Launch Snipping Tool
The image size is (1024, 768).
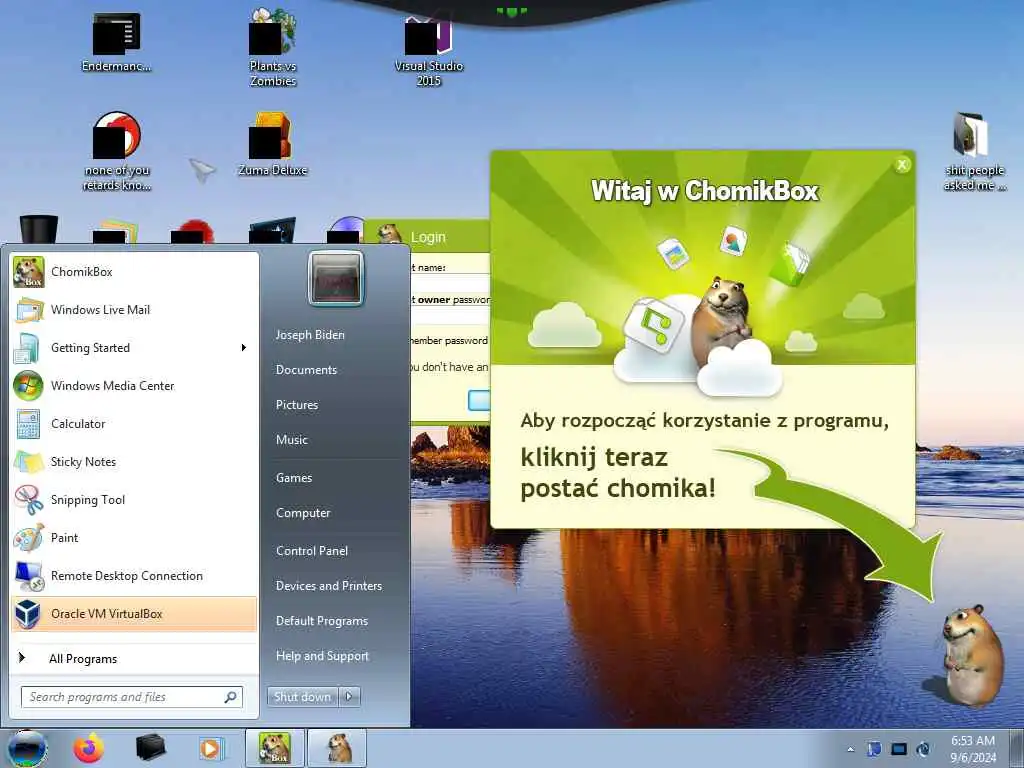pyautogui.click(x=135, y=500)
